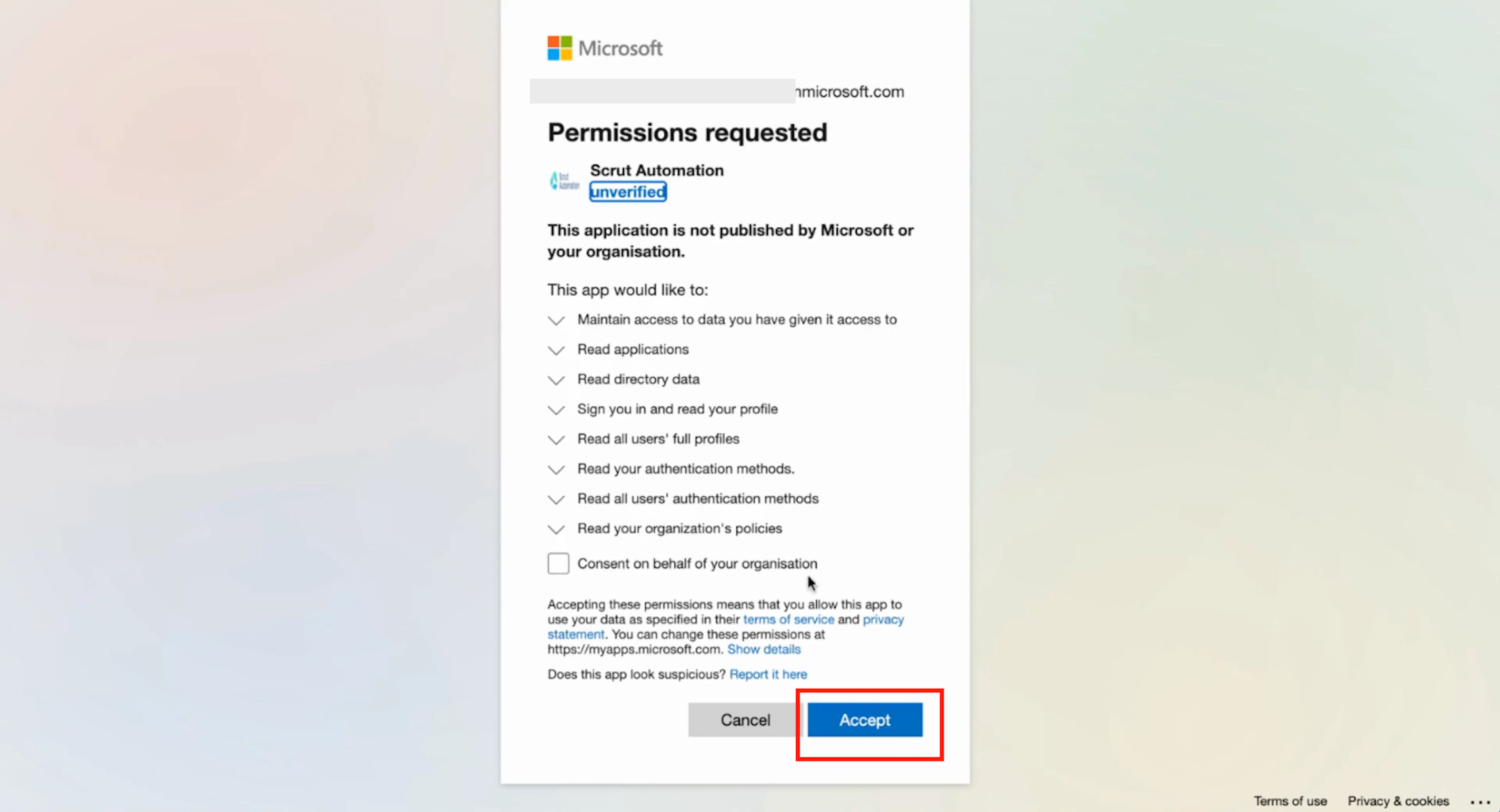Click Report it here link
The image size is (1500, 812).
768,674
